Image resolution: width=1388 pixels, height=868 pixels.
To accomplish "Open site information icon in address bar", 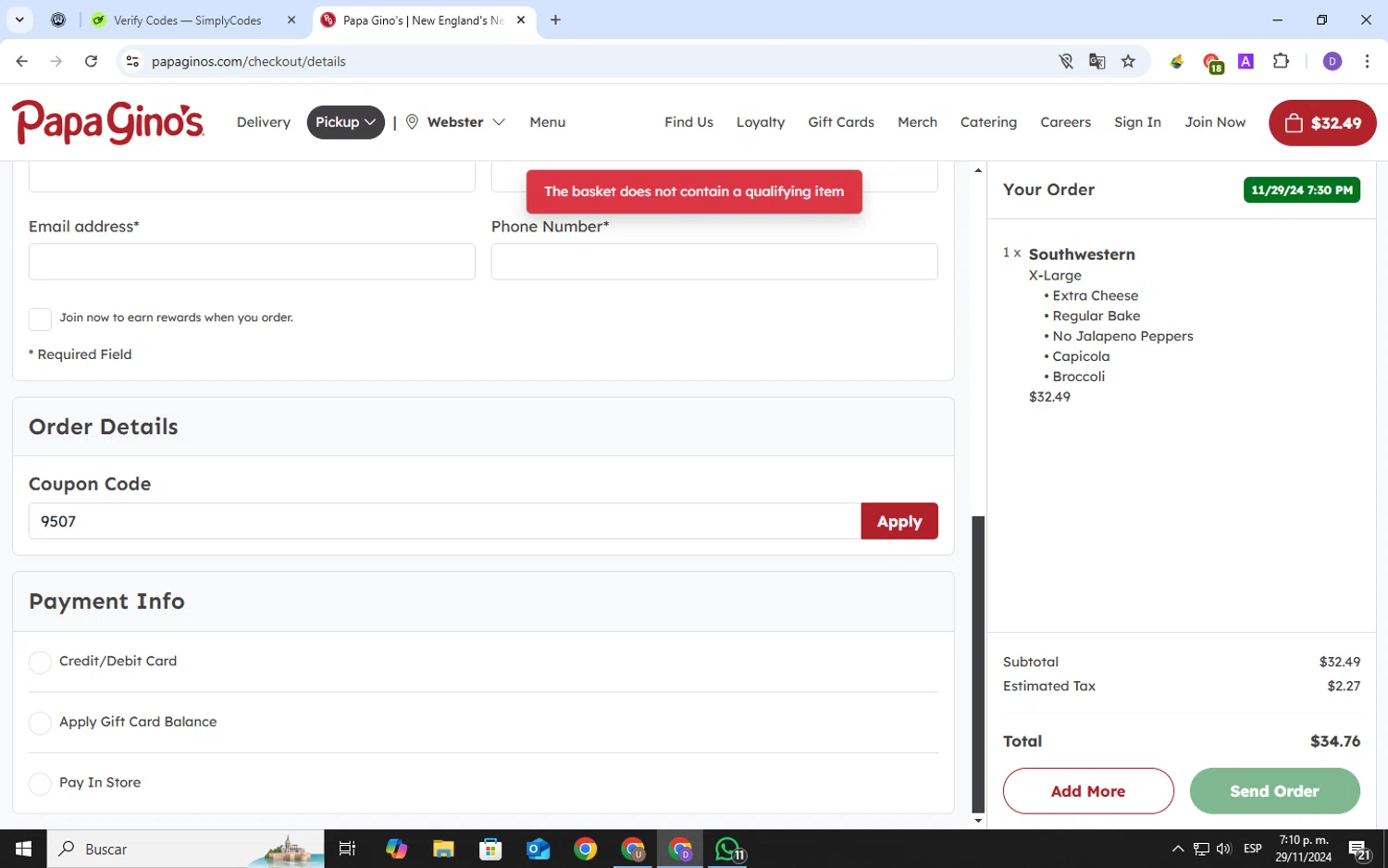I will (x=132, y=61).
